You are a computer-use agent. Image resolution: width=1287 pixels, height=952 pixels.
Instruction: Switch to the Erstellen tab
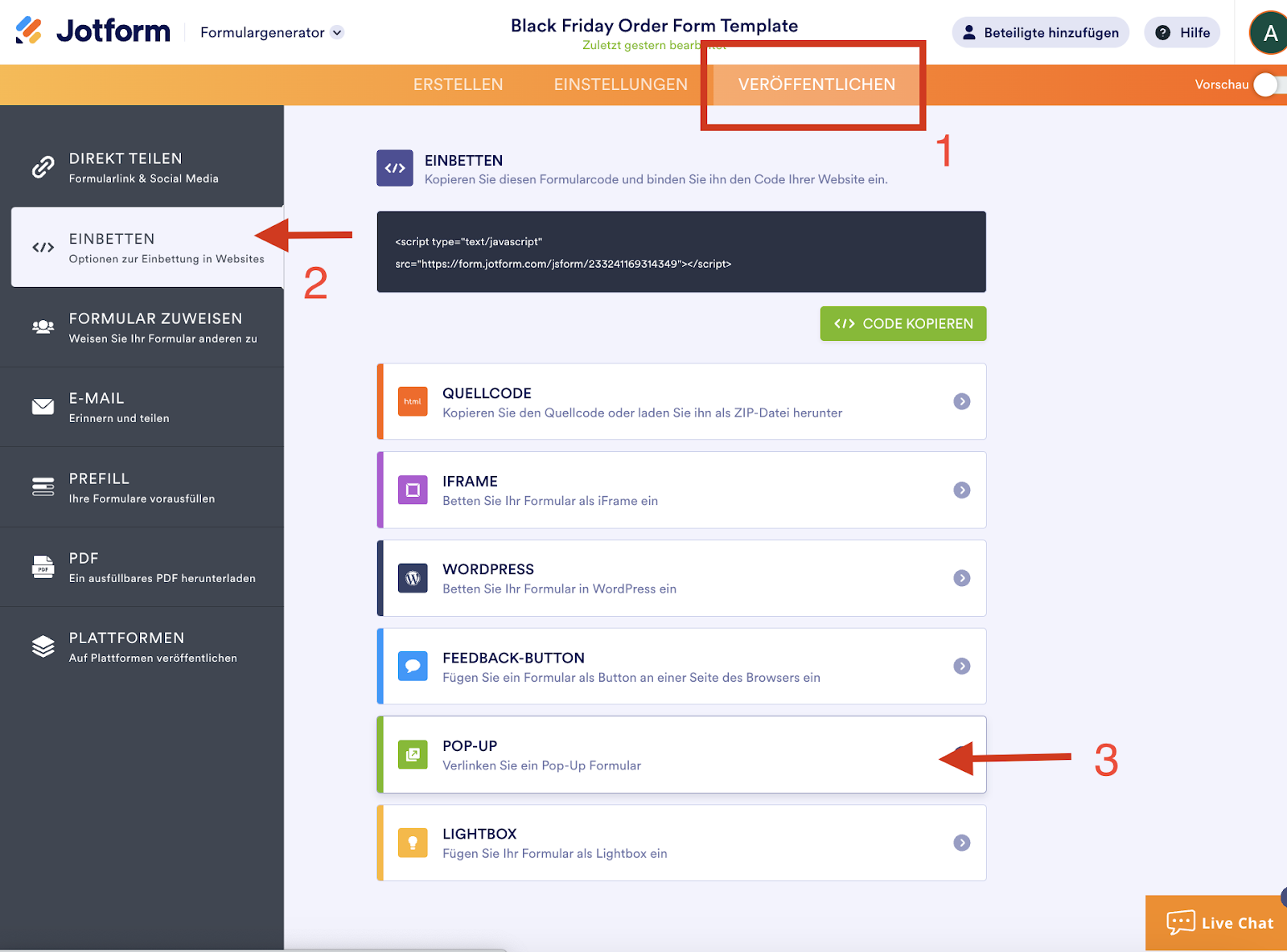[x=458, y=84]
